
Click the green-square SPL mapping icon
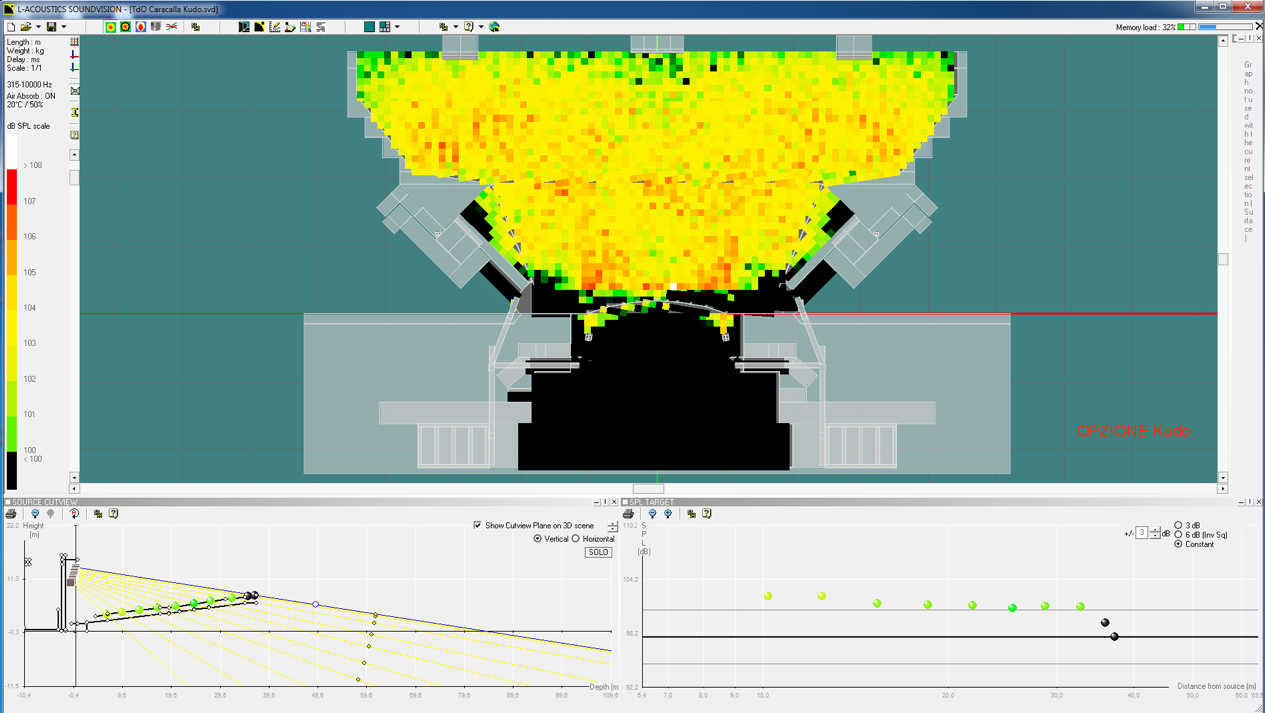(x=110, y=27)
